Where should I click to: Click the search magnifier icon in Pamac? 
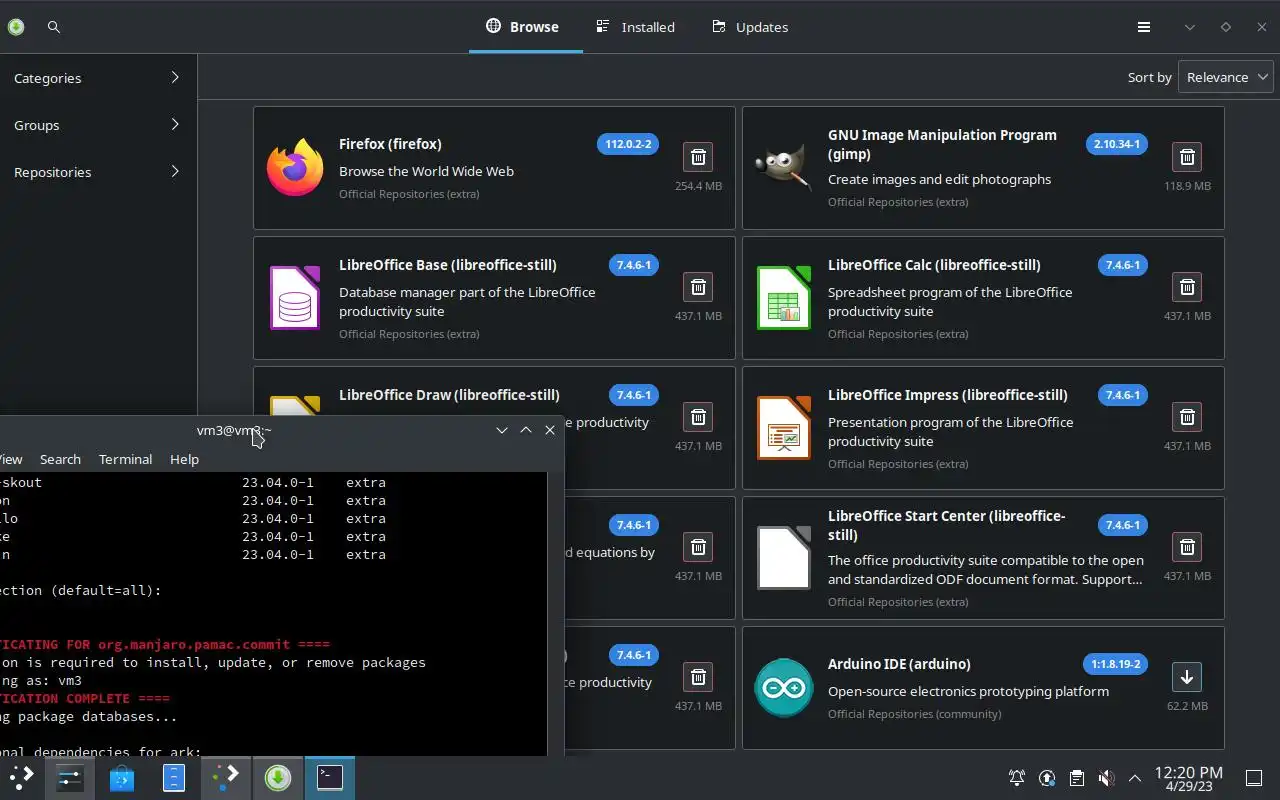point(54,27)
